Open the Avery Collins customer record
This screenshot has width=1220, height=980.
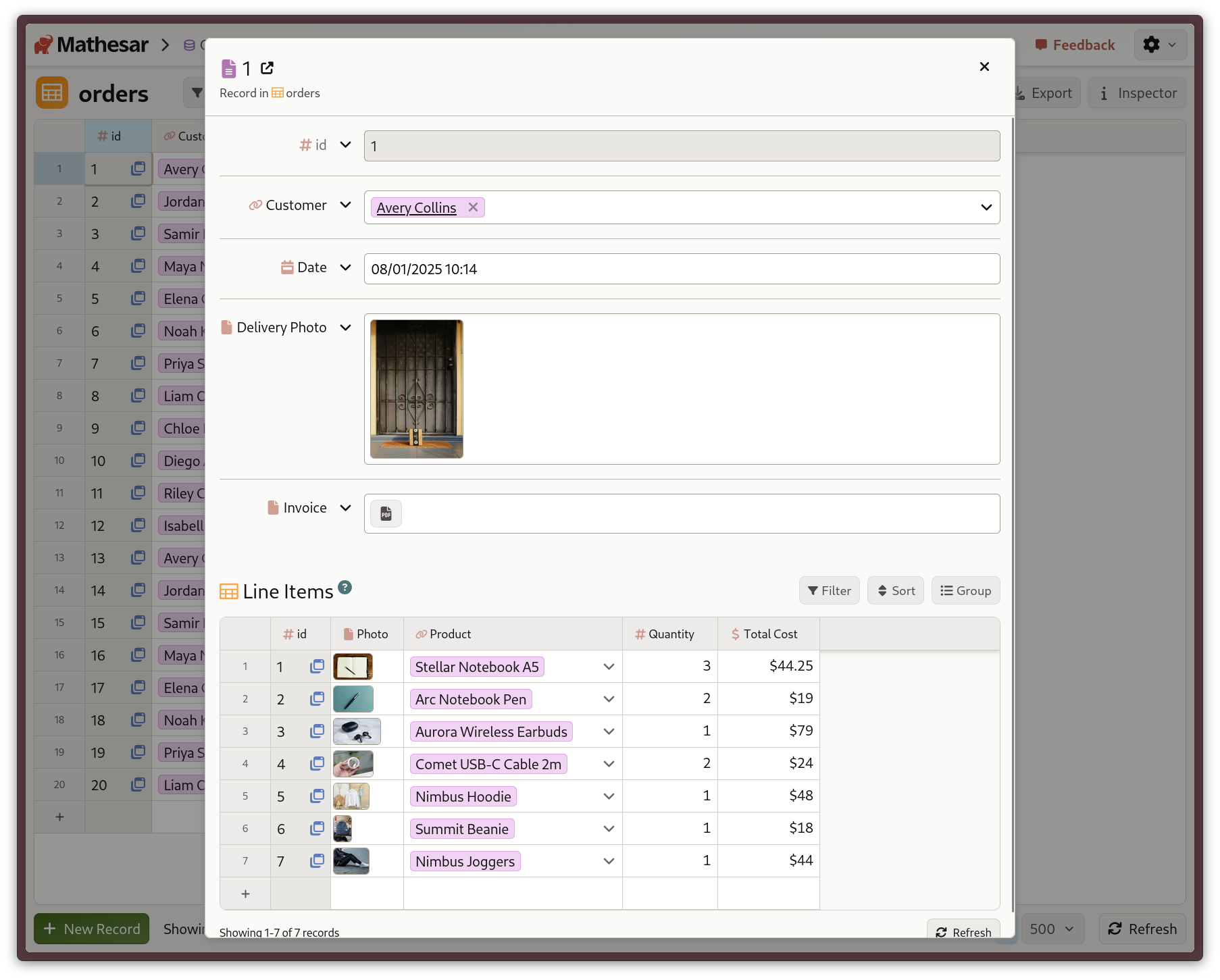tap(416, 207)
